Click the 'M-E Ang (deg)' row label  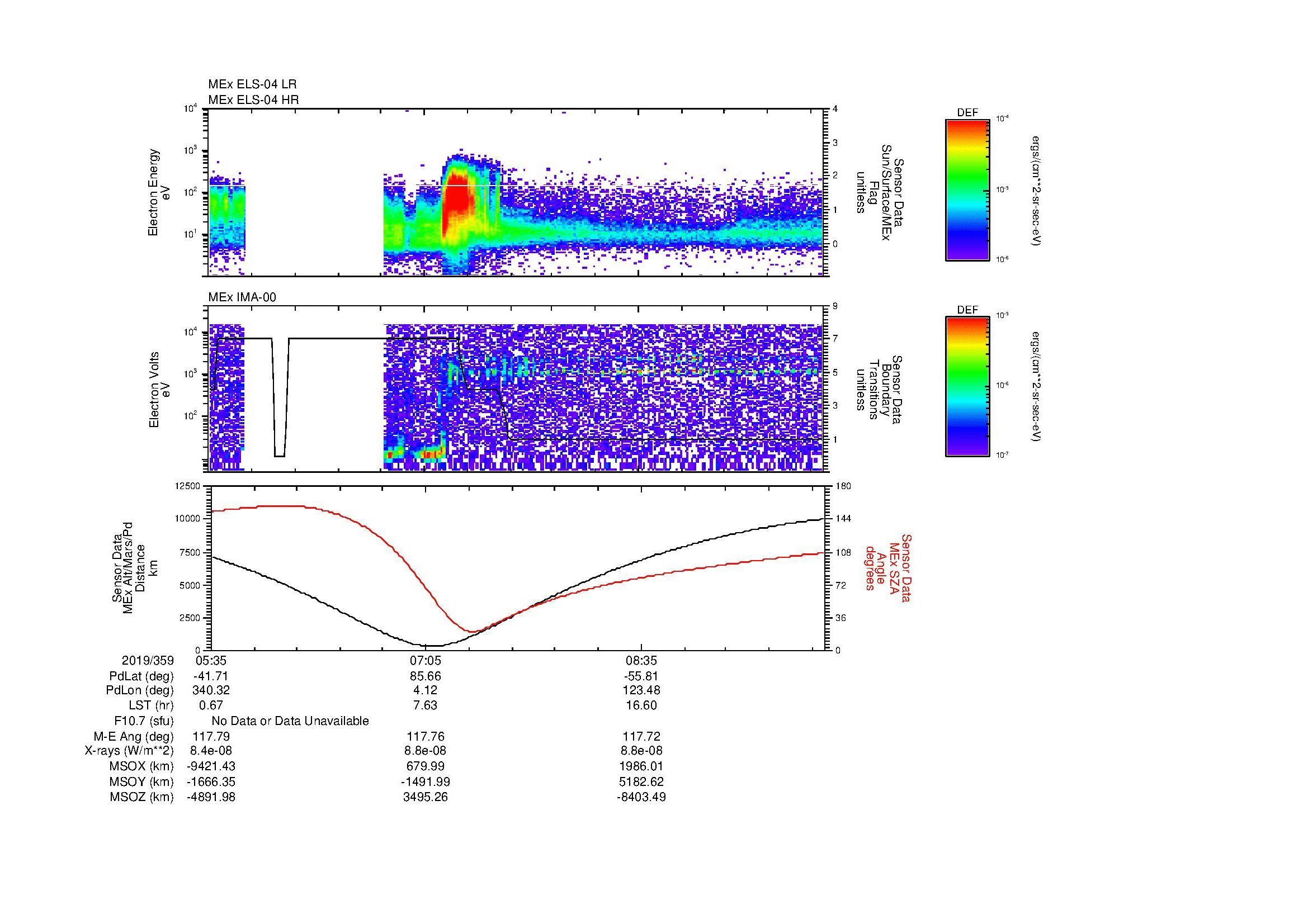point(133,737)
